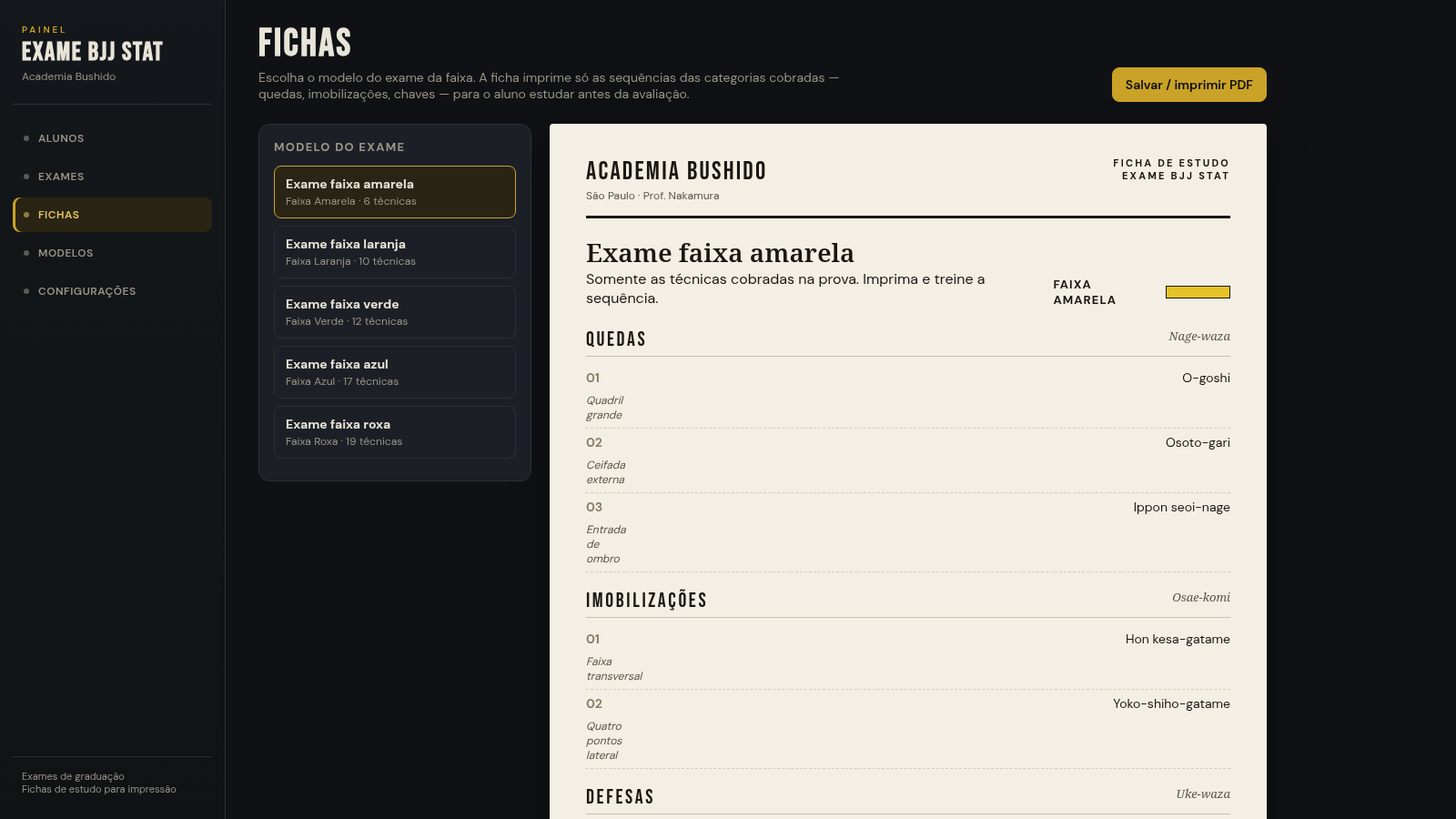Click the Quedas section heading
The width and height of the screenshot is (1456, 819).
tap(616, 339)
